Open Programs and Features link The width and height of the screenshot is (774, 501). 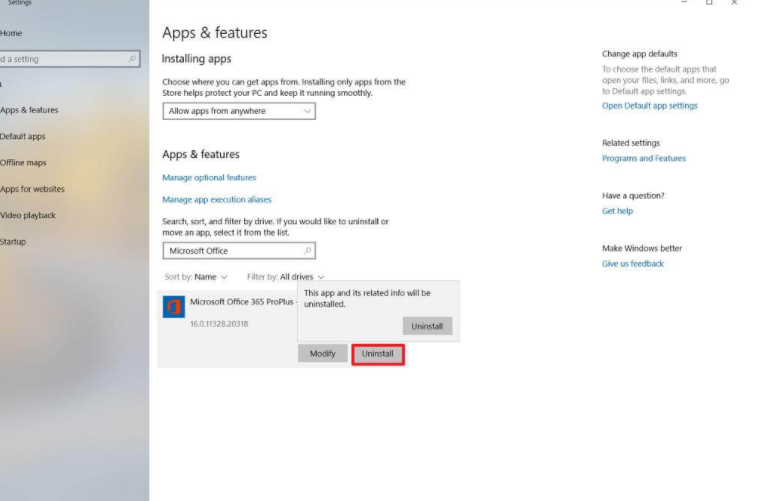tap(644, 158)
